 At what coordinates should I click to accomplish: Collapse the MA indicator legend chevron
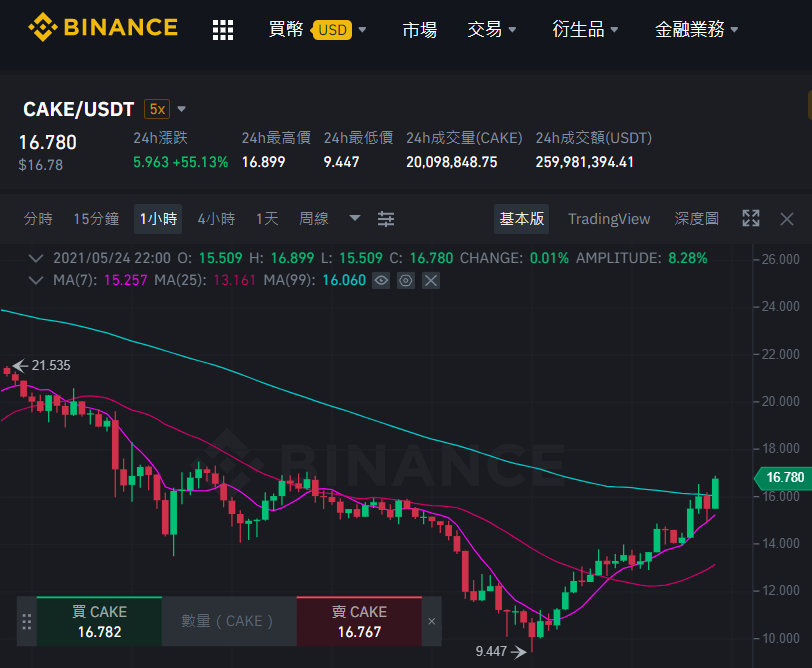tap(35, 281)
